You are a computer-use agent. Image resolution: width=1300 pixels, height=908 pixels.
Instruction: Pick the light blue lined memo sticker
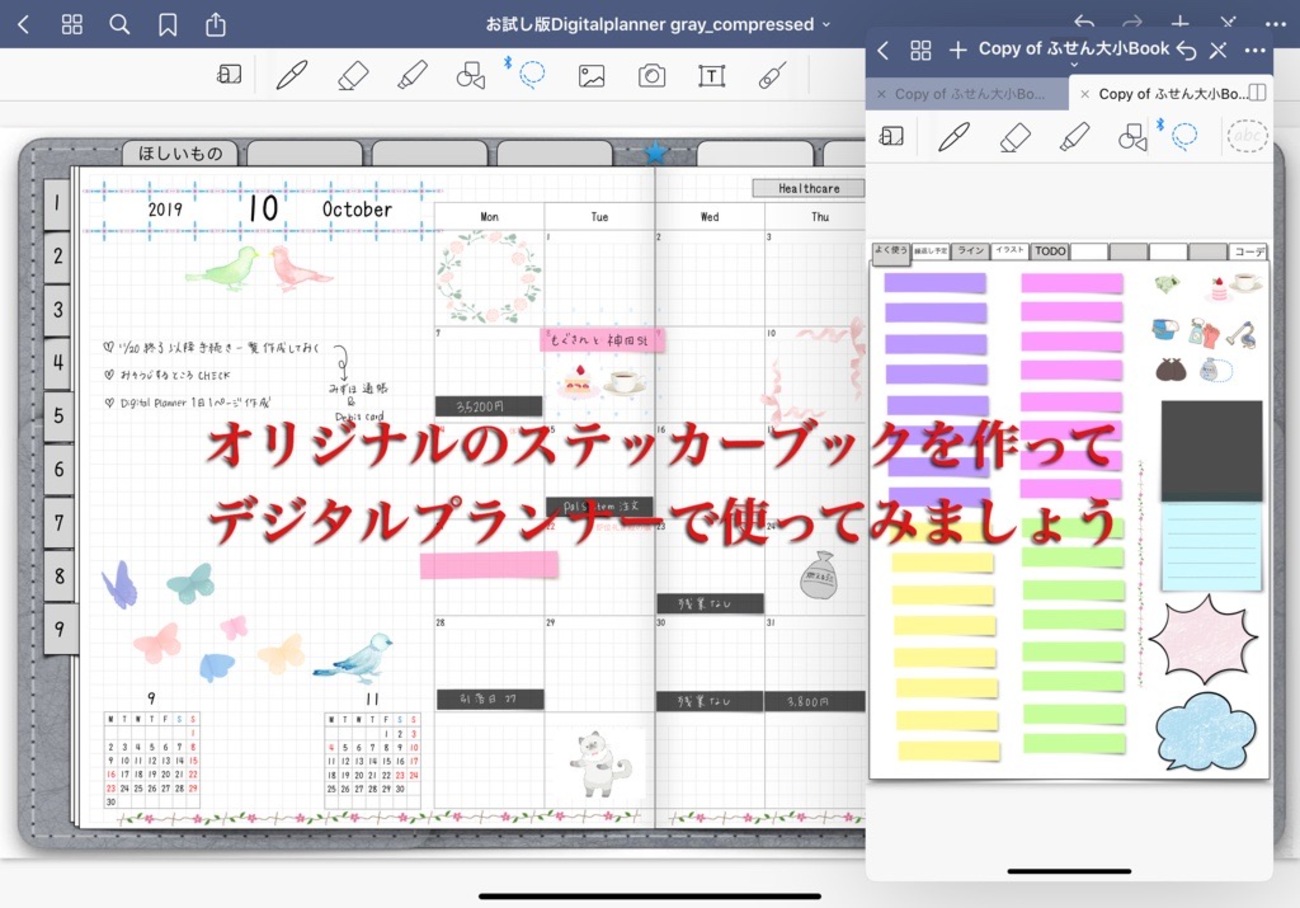[1211, 547]
